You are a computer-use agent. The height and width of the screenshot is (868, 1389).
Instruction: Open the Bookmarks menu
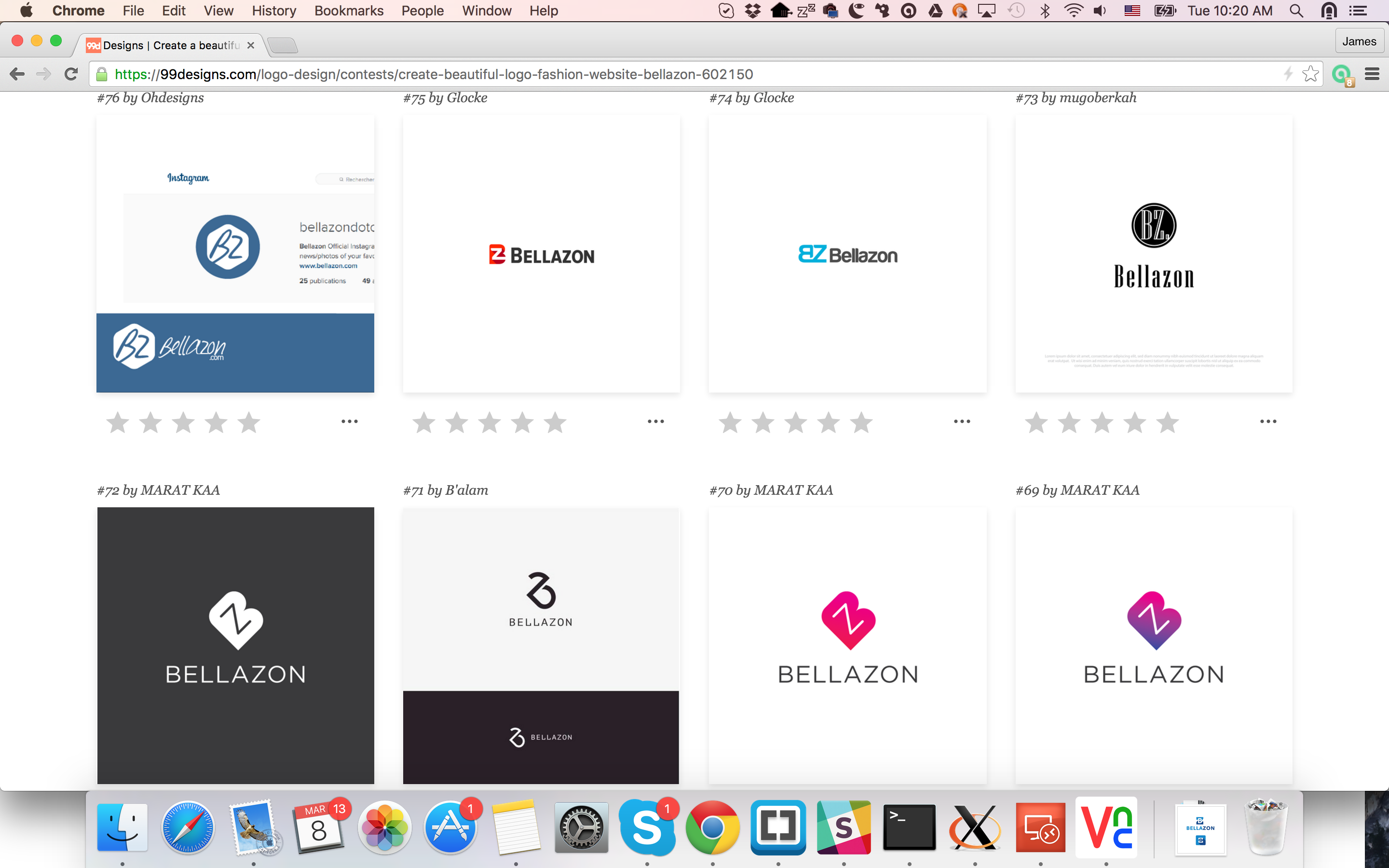(x=348, y=11)
